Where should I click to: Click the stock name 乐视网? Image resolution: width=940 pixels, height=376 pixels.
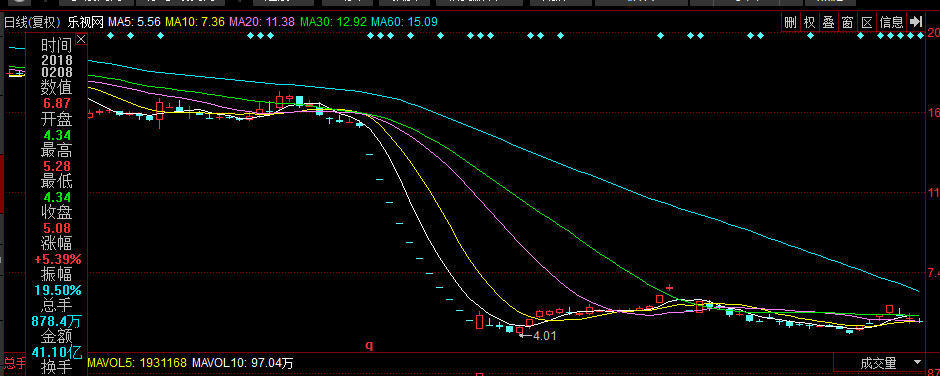[85, 23]
